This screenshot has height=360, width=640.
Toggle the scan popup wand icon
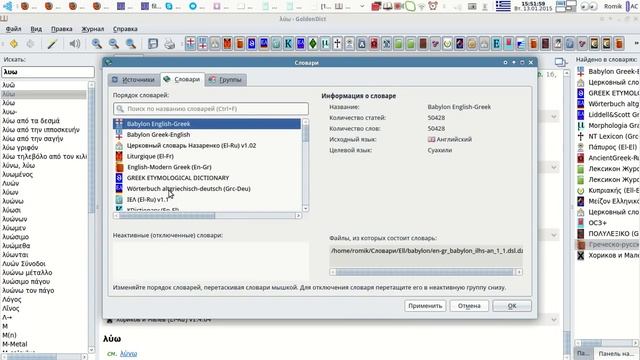coord(52,44)
